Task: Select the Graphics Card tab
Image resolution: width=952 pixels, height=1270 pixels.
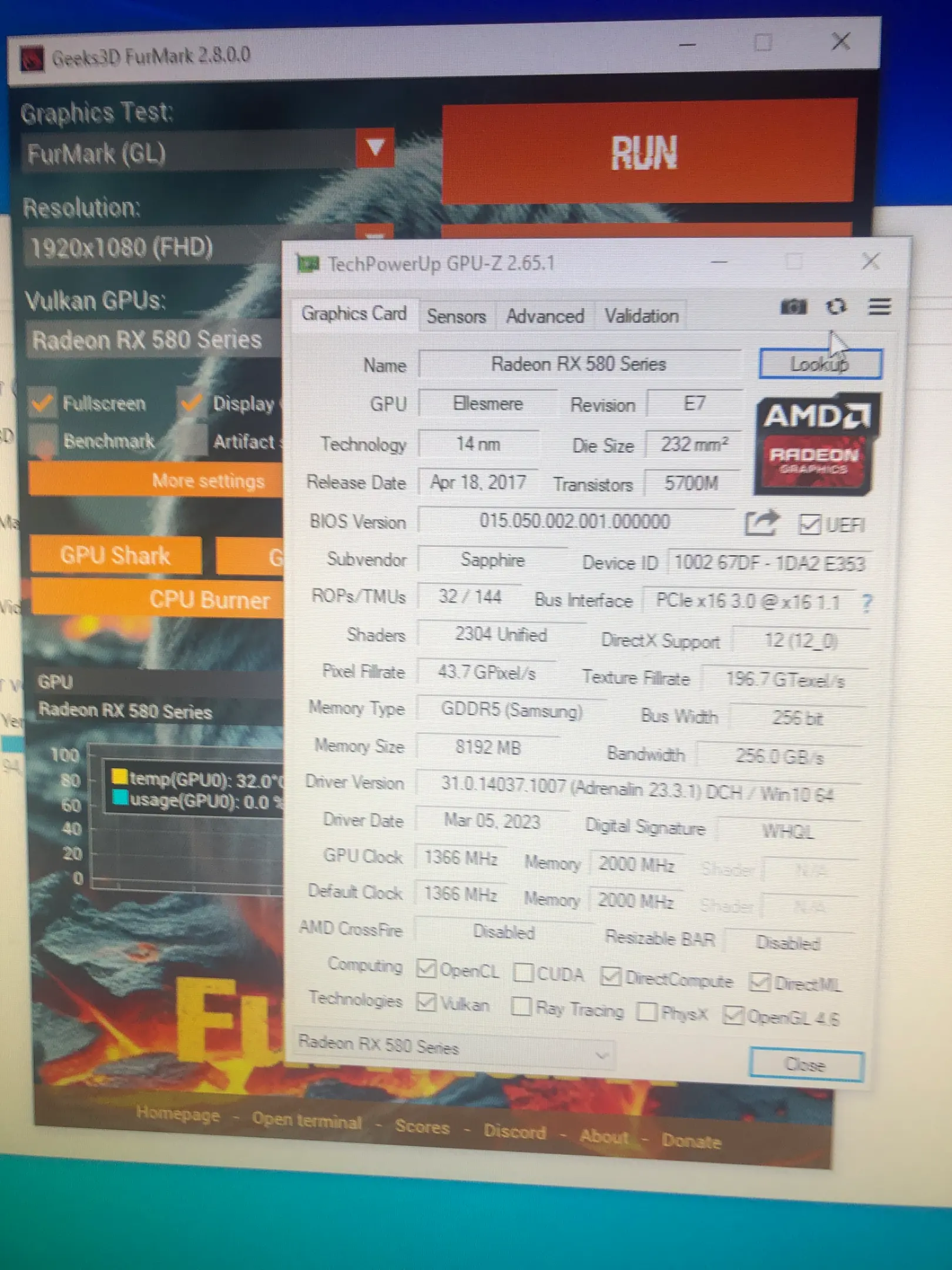Action: [354, 314]
